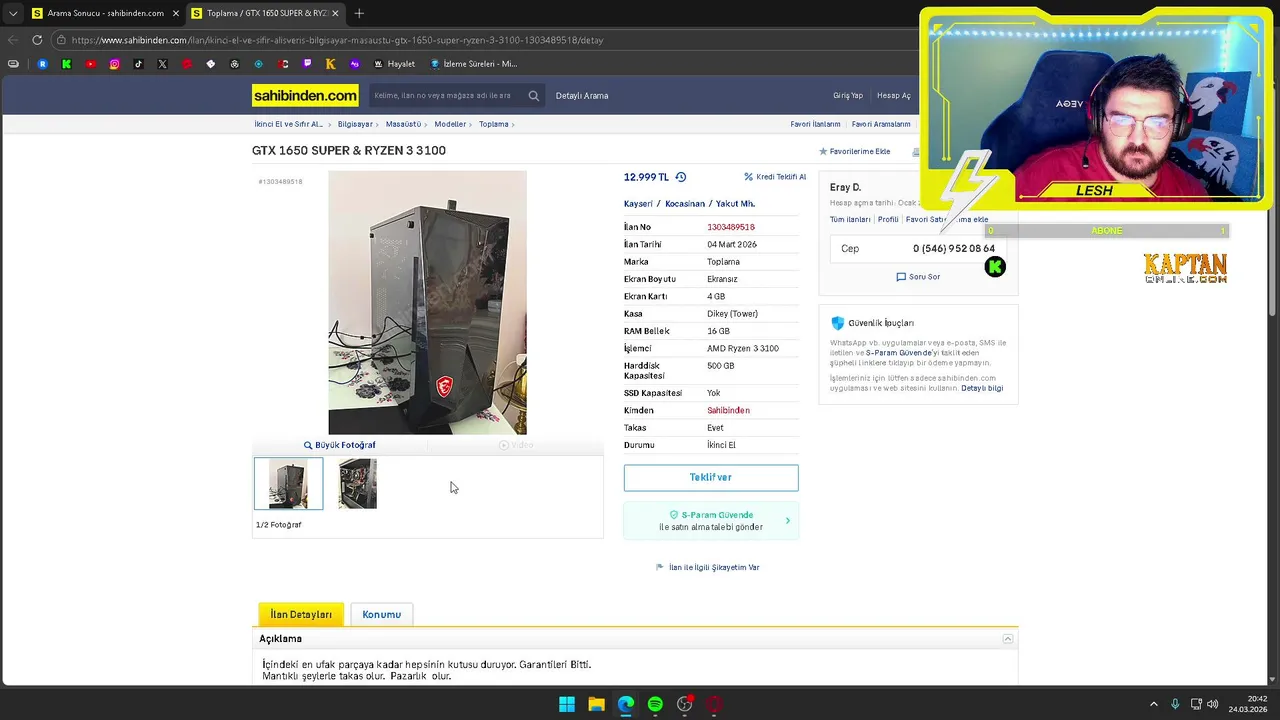Screen dimensions: 1280x720
Task: Open the YouTube bookmark icon
Action: (x=90, y=64)
